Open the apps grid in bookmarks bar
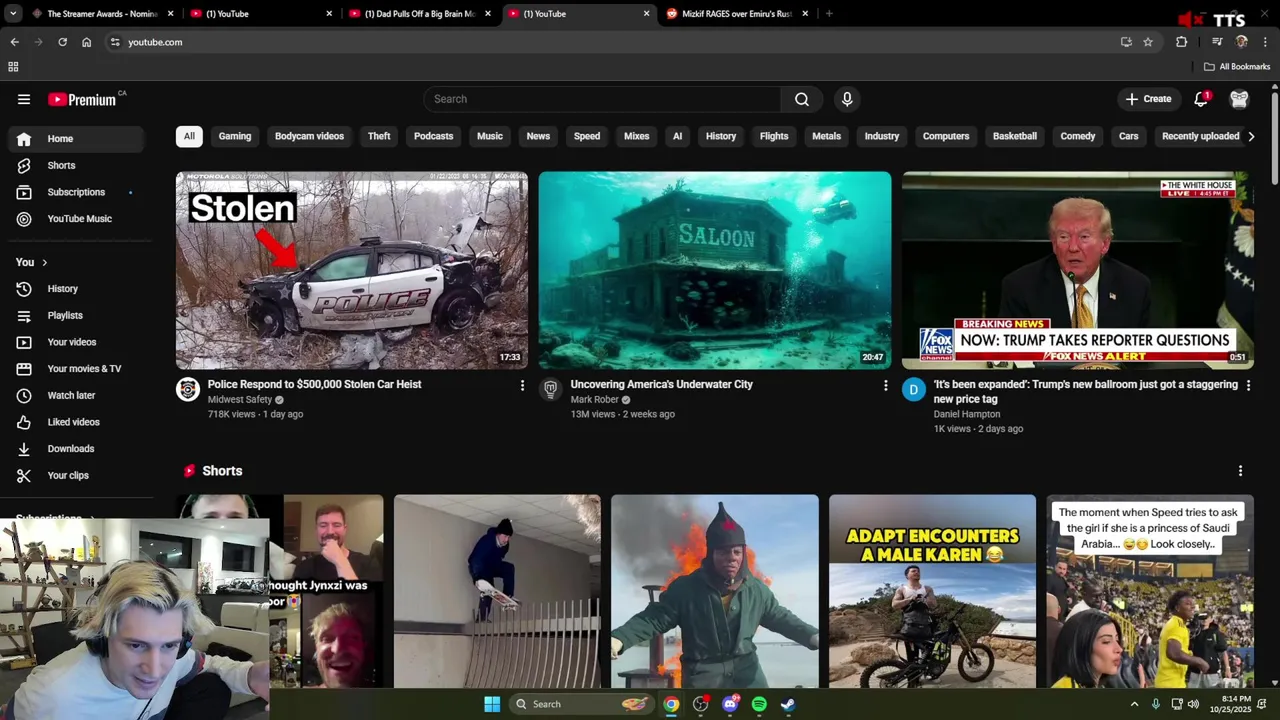Viewport: 1280px width, 720px height. (x=13, y=67)
